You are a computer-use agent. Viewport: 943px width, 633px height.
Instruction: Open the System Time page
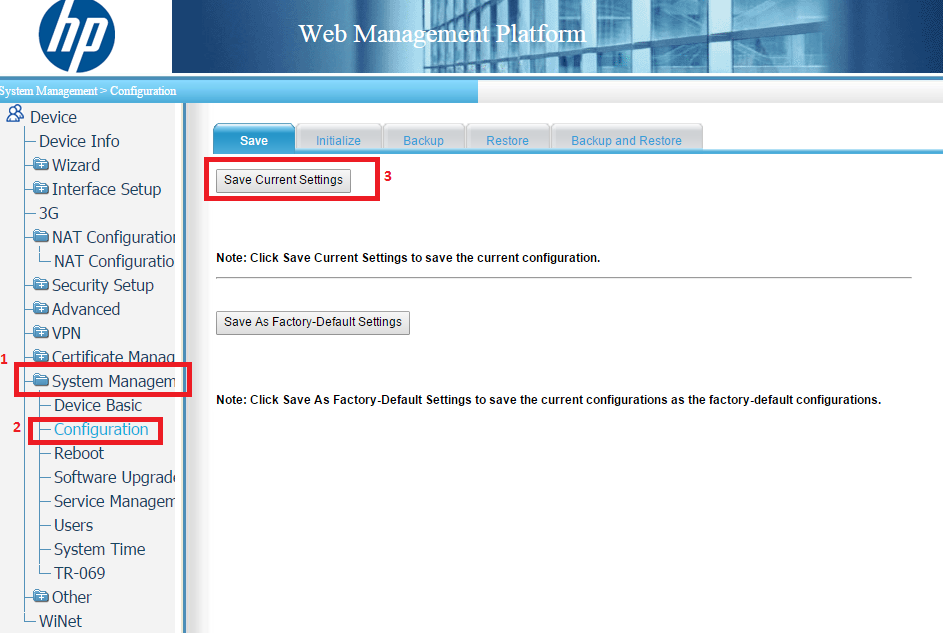[99, 549]
